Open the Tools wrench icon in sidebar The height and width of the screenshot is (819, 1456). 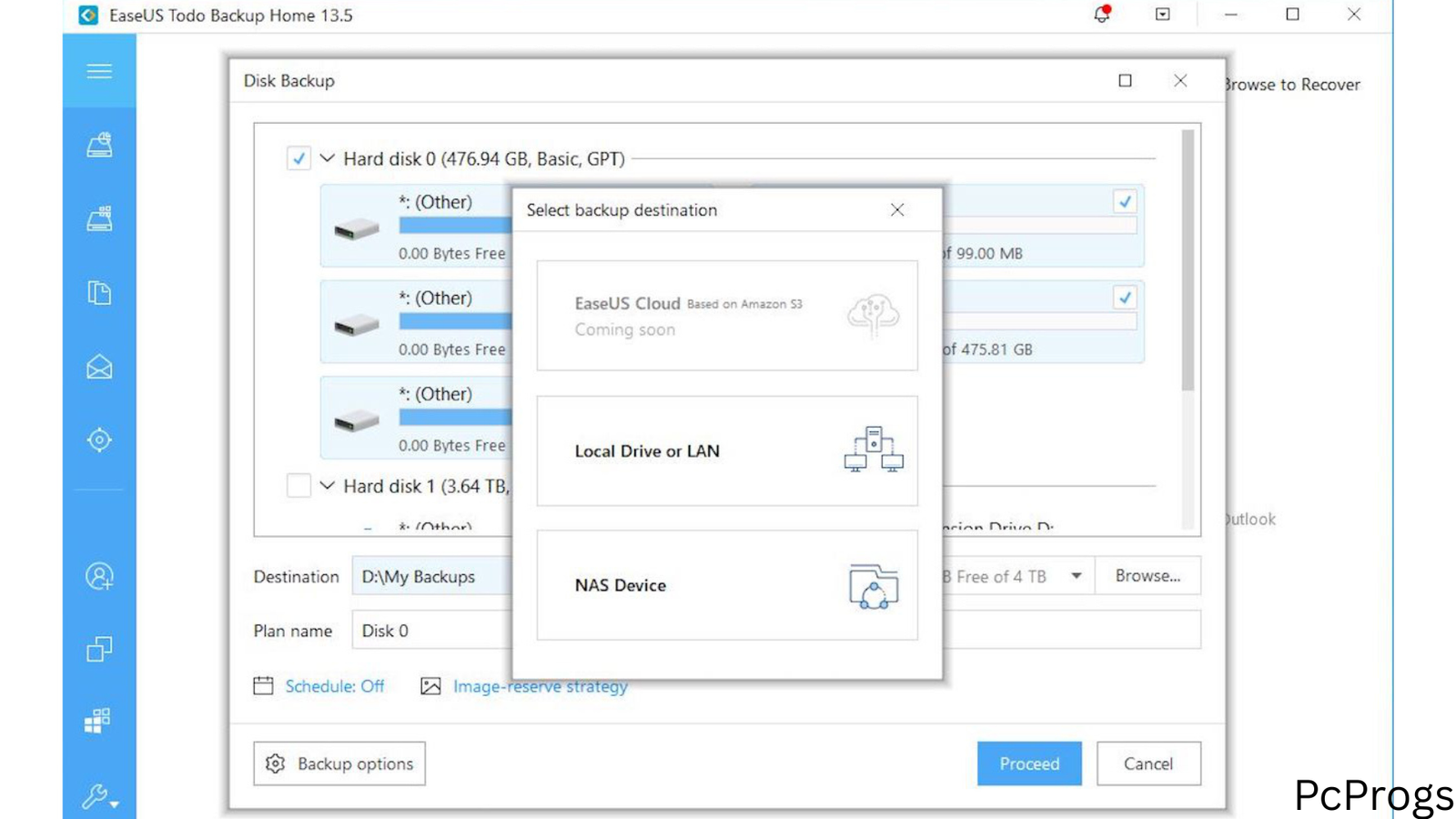(99, 796)
